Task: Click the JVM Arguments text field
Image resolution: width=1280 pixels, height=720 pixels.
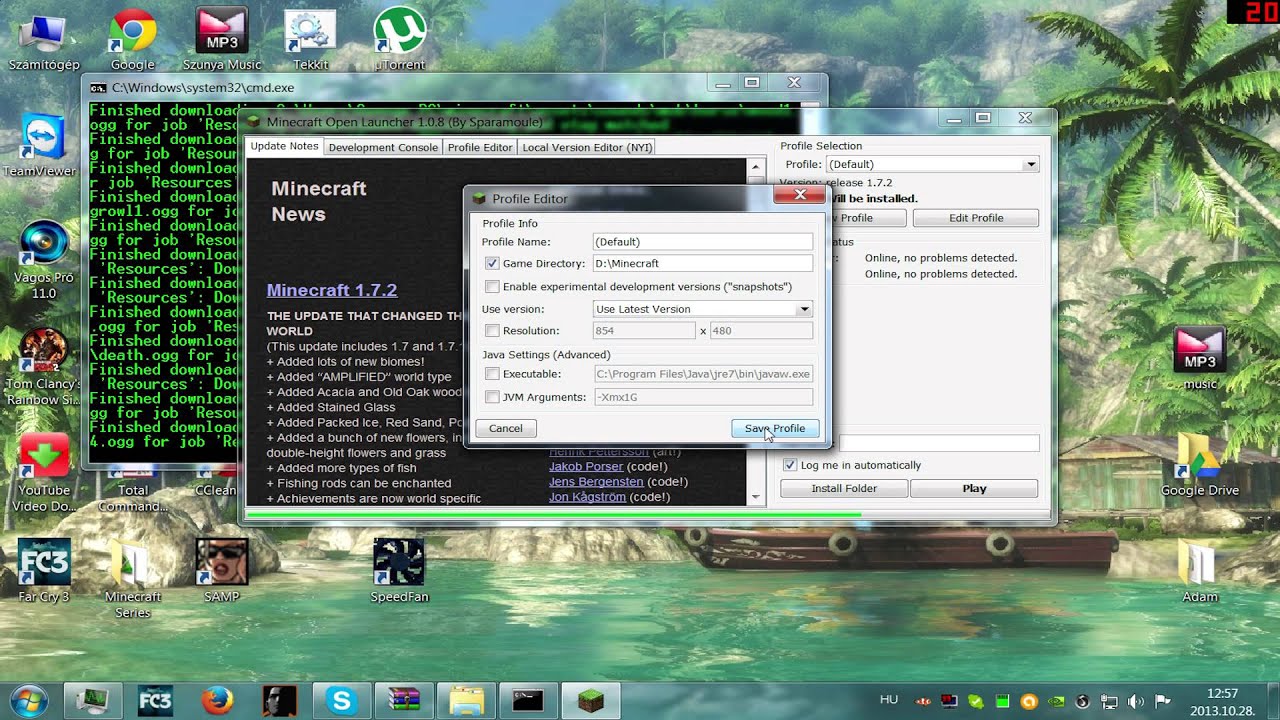Action: pyautogui.click(x=702, y=397)
